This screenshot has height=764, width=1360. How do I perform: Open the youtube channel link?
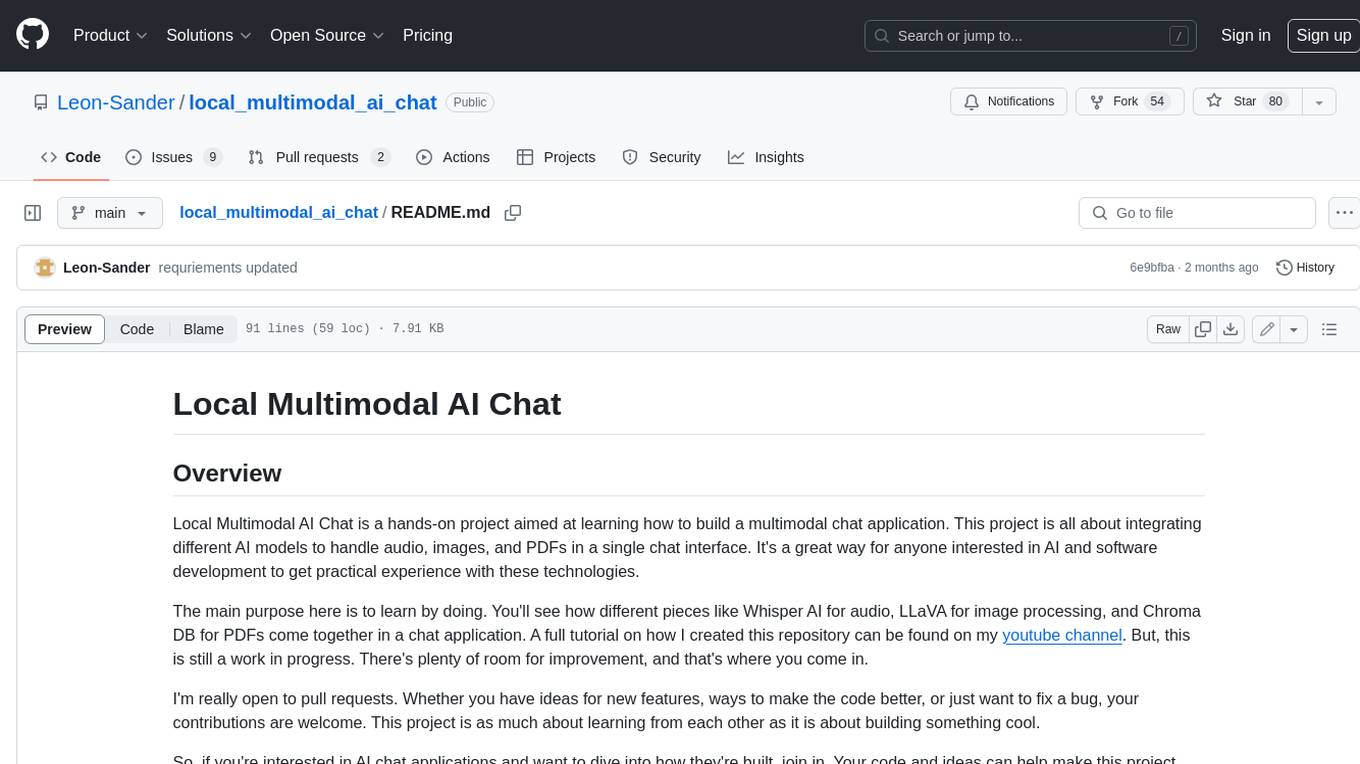[1062, 635]
